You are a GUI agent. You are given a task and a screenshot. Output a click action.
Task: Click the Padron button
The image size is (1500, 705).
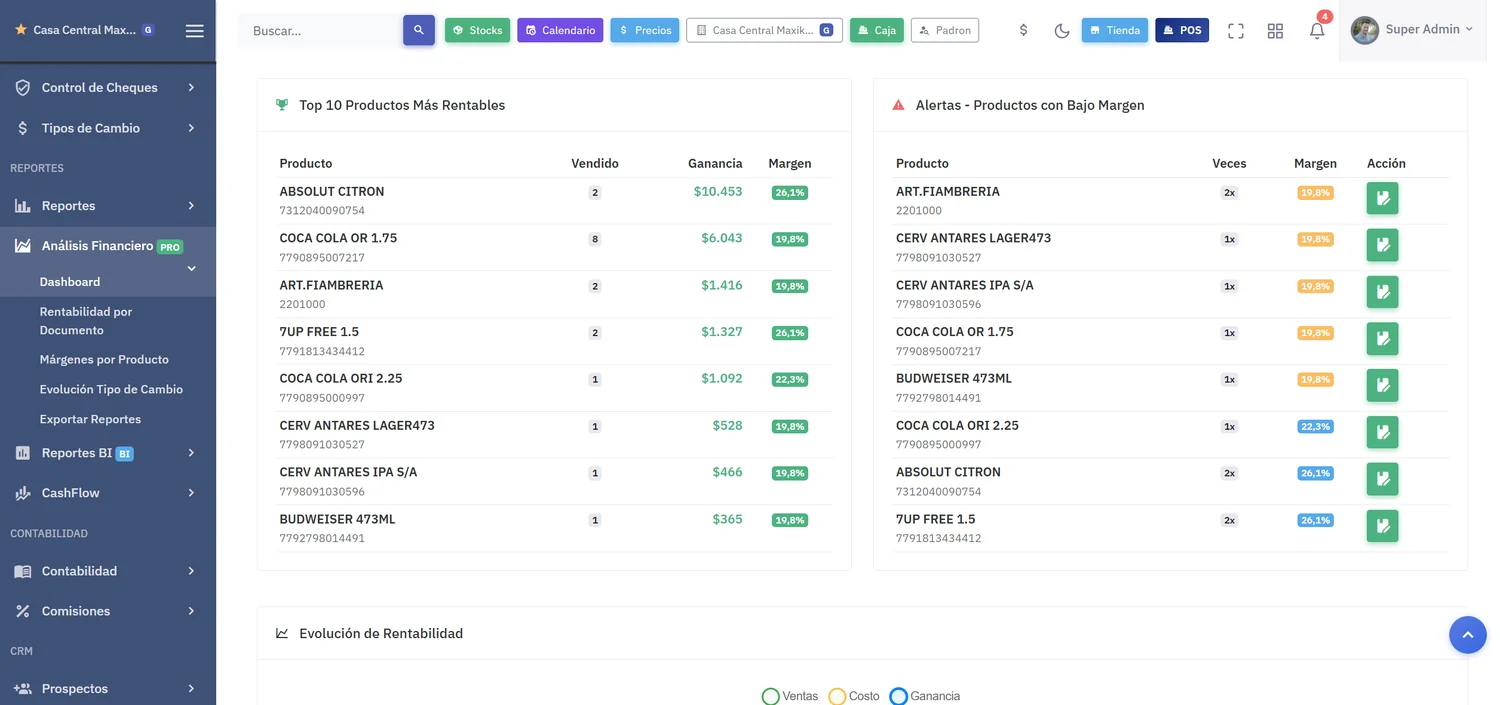[x=945, y=30]
